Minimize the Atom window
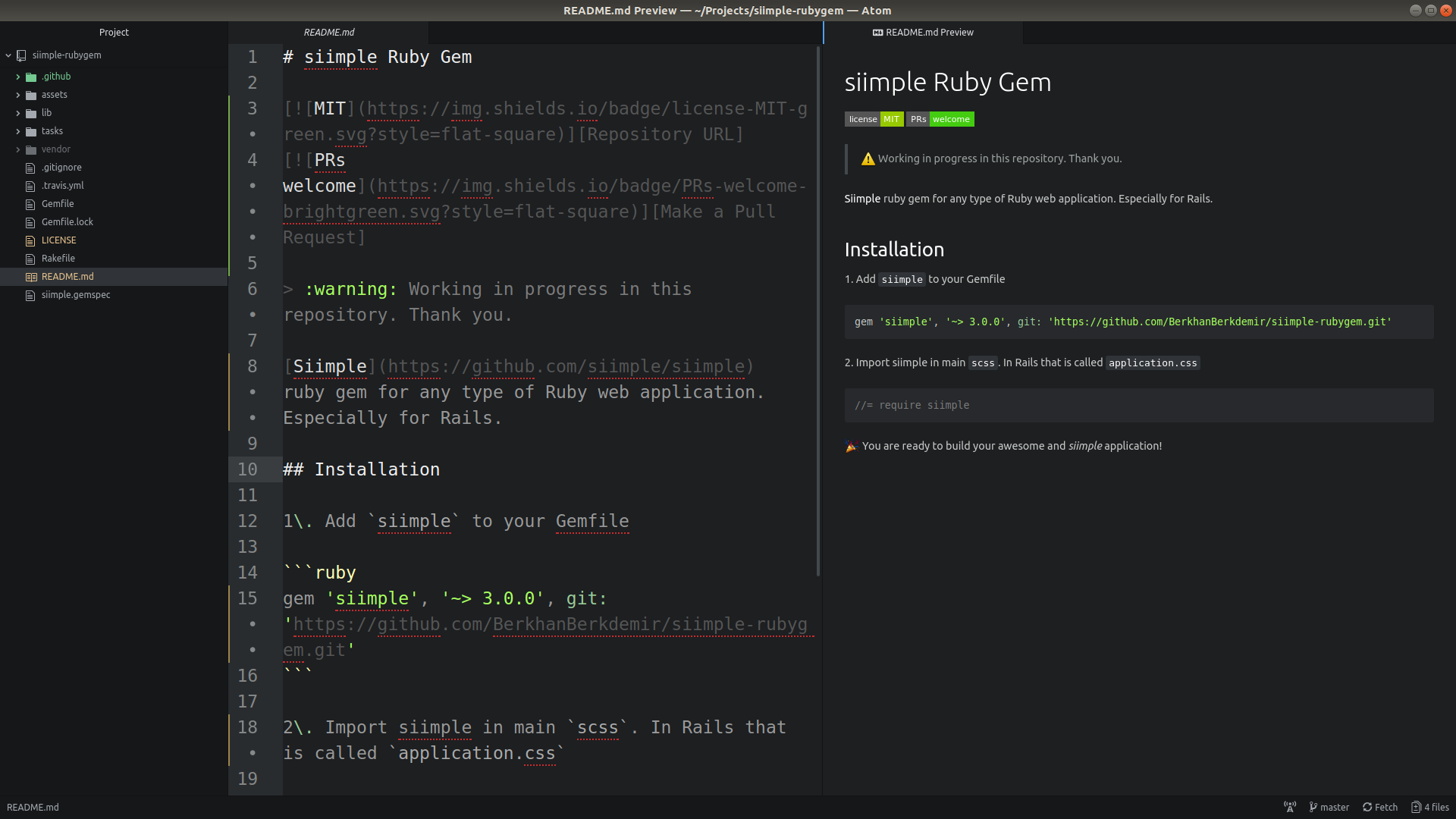Viewport: 1456px width, 819px height. [x=1415, y=10]
